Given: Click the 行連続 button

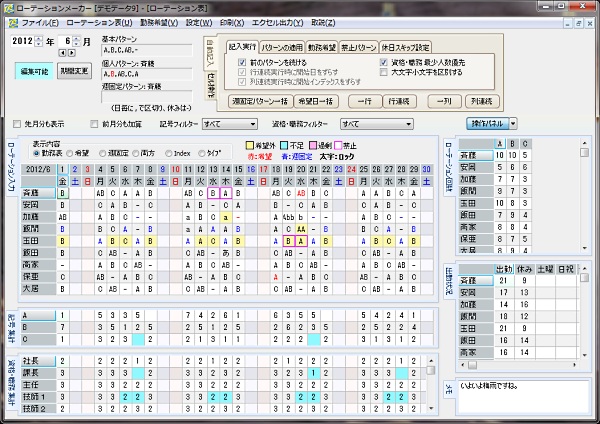Looking at the screenshot, I should (x=399, y=101).
